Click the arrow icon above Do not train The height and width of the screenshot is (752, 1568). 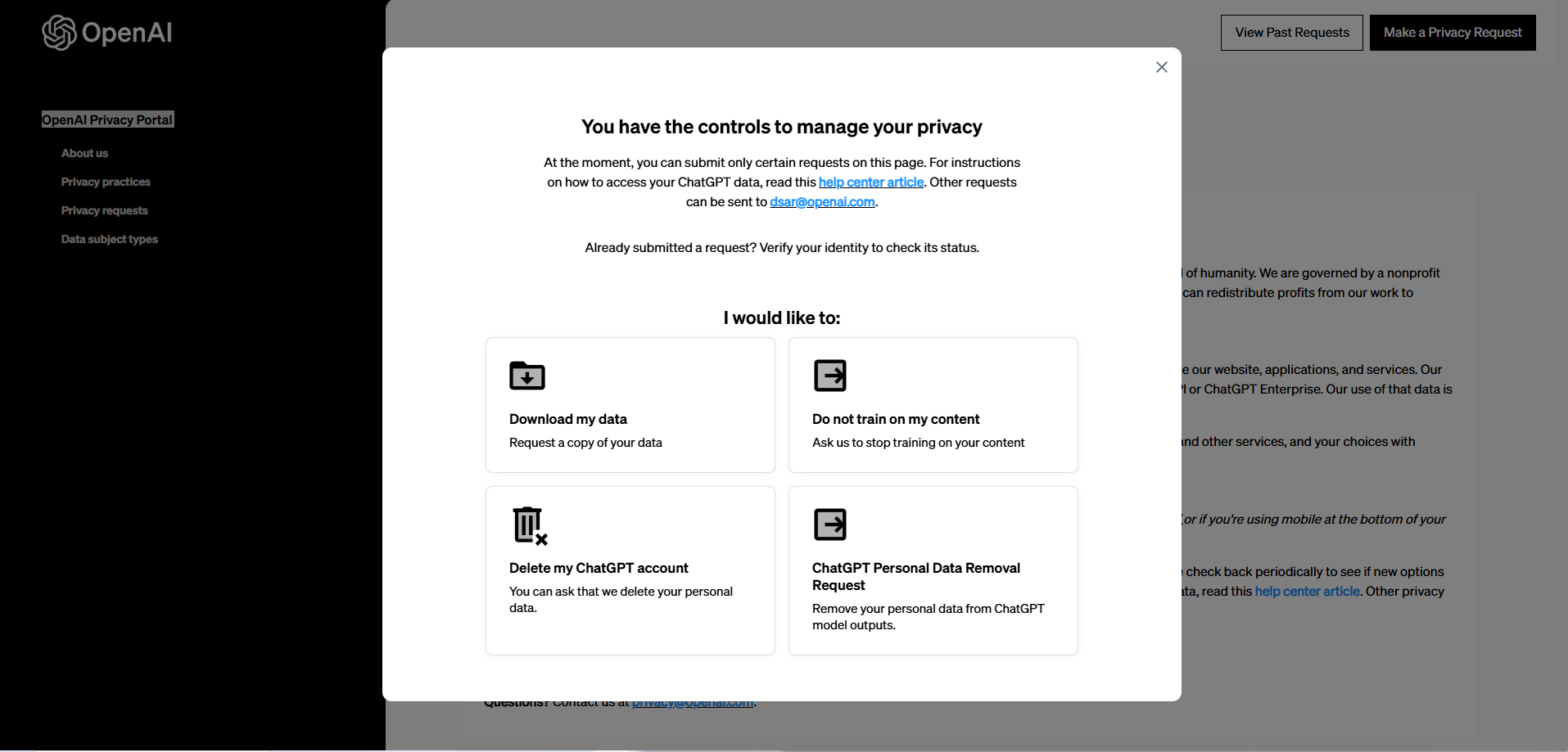coord(830,376)
